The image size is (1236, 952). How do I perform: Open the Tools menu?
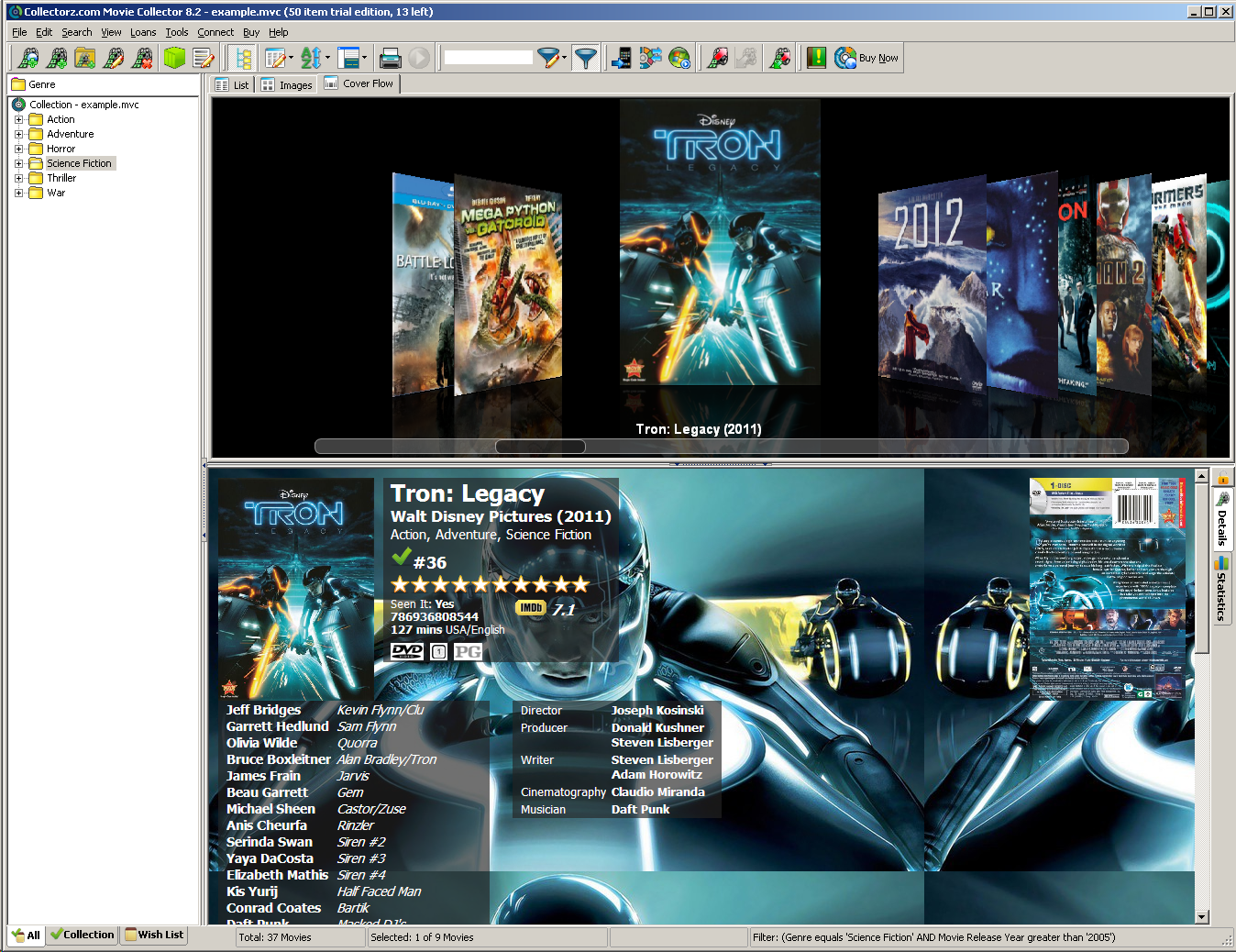click(x=177, y=32)
